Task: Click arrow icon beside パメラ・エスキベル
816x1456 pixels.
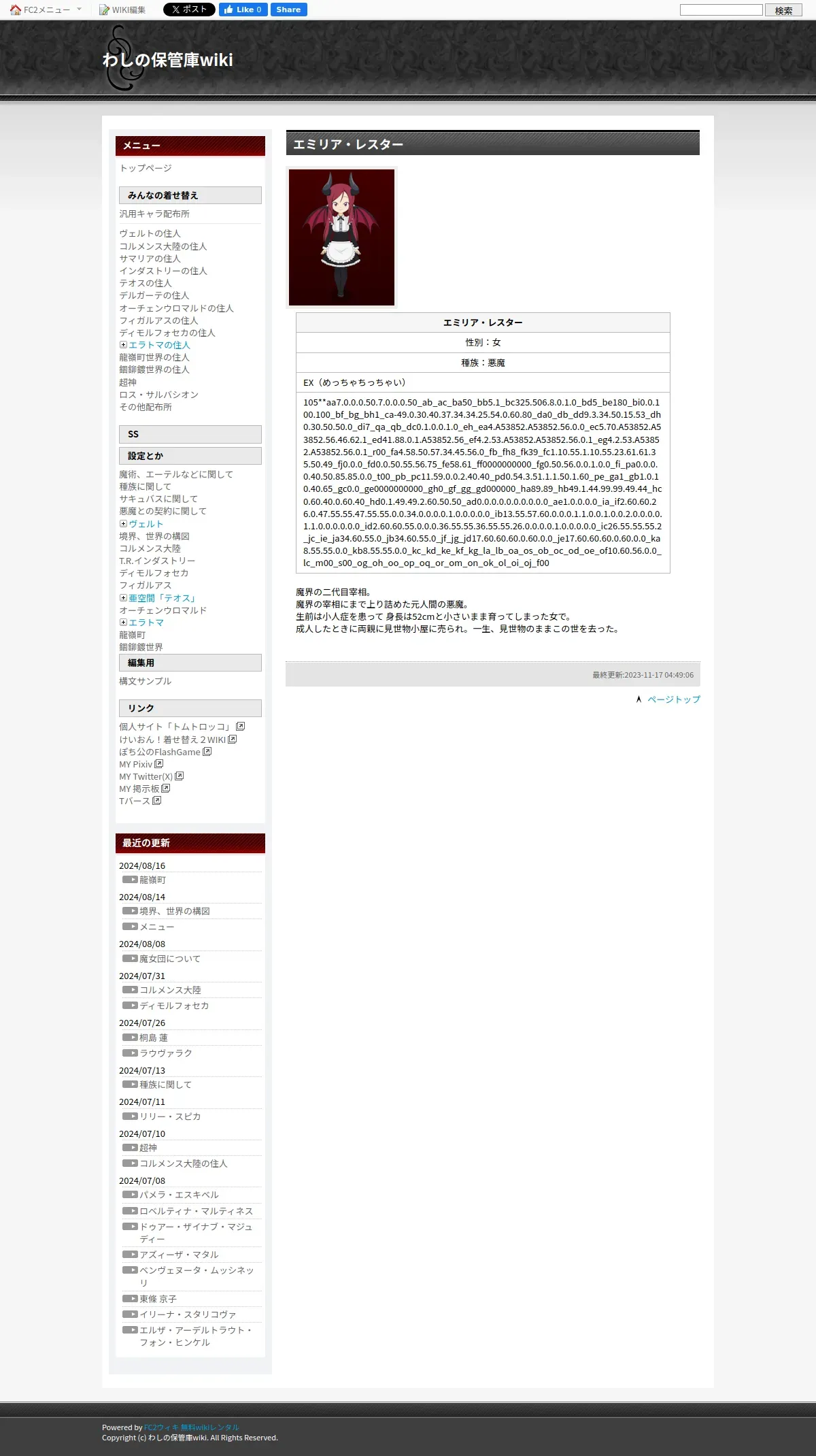Action: click(x=130, y=1195)
